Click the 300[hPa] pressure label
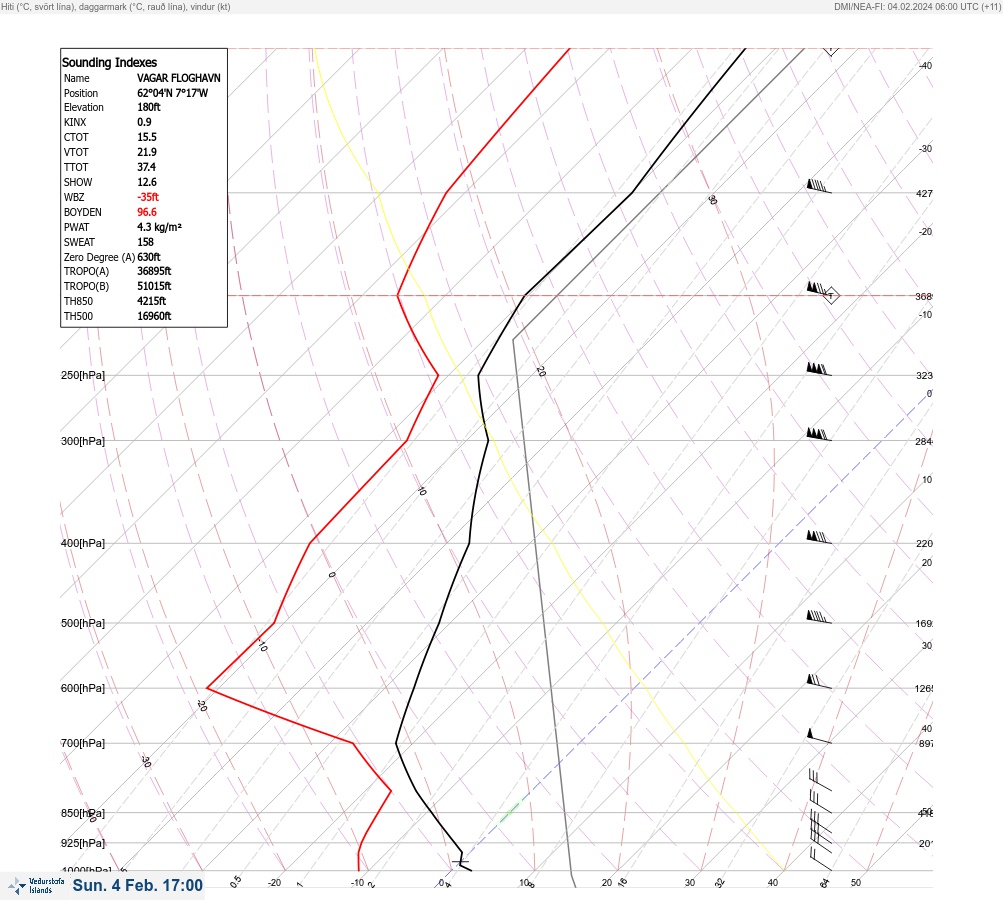 [83, 441]
